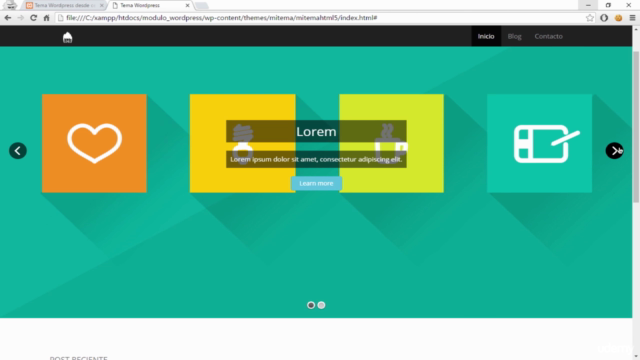Close the browser window
This screenshot has width=640, height=360.
pyautogui.click(x=629, y=5)
